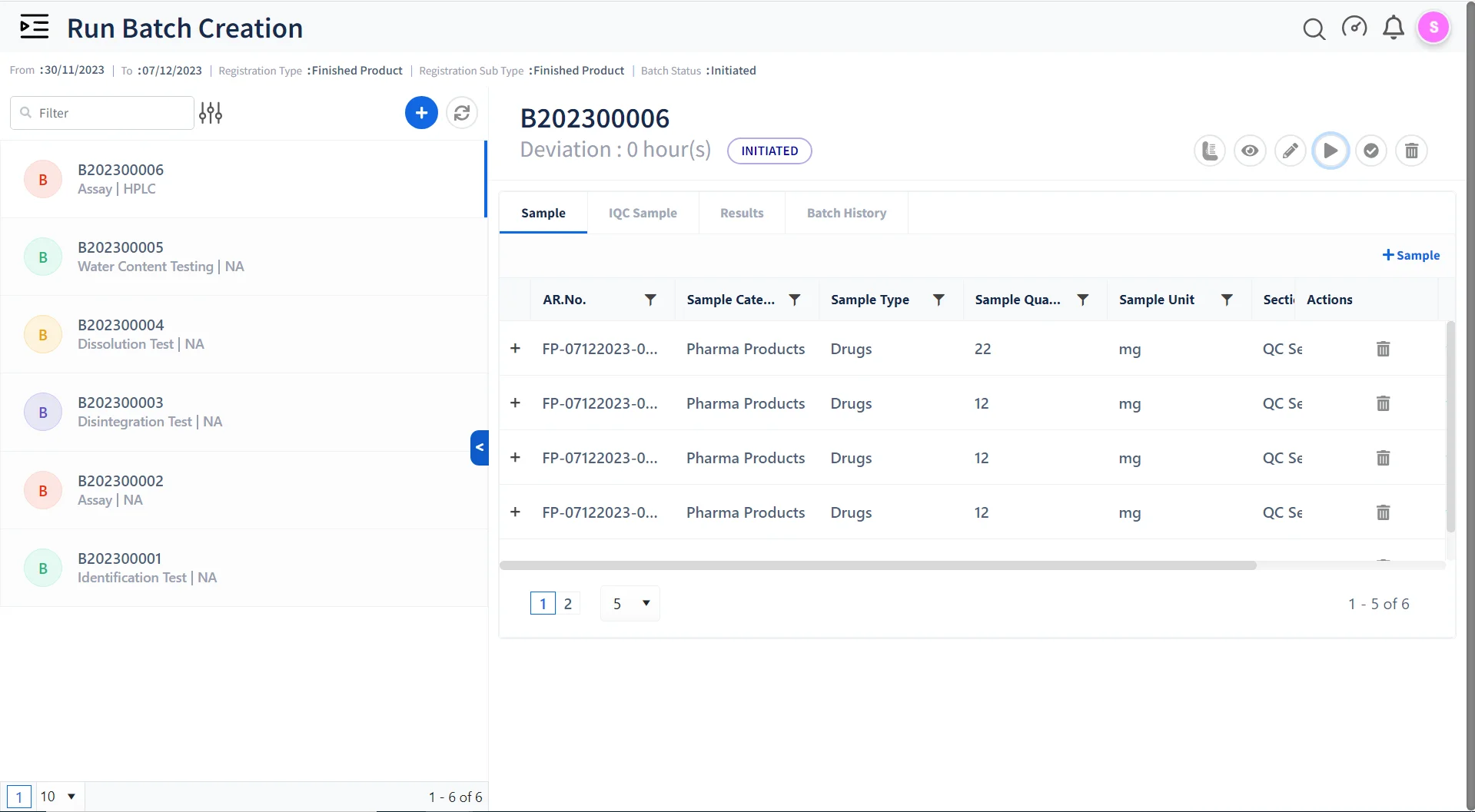The height and width of the screenshot is (812, 1475).
Task: Click Batch Status Initiated filter text
Action: point(698,71)
